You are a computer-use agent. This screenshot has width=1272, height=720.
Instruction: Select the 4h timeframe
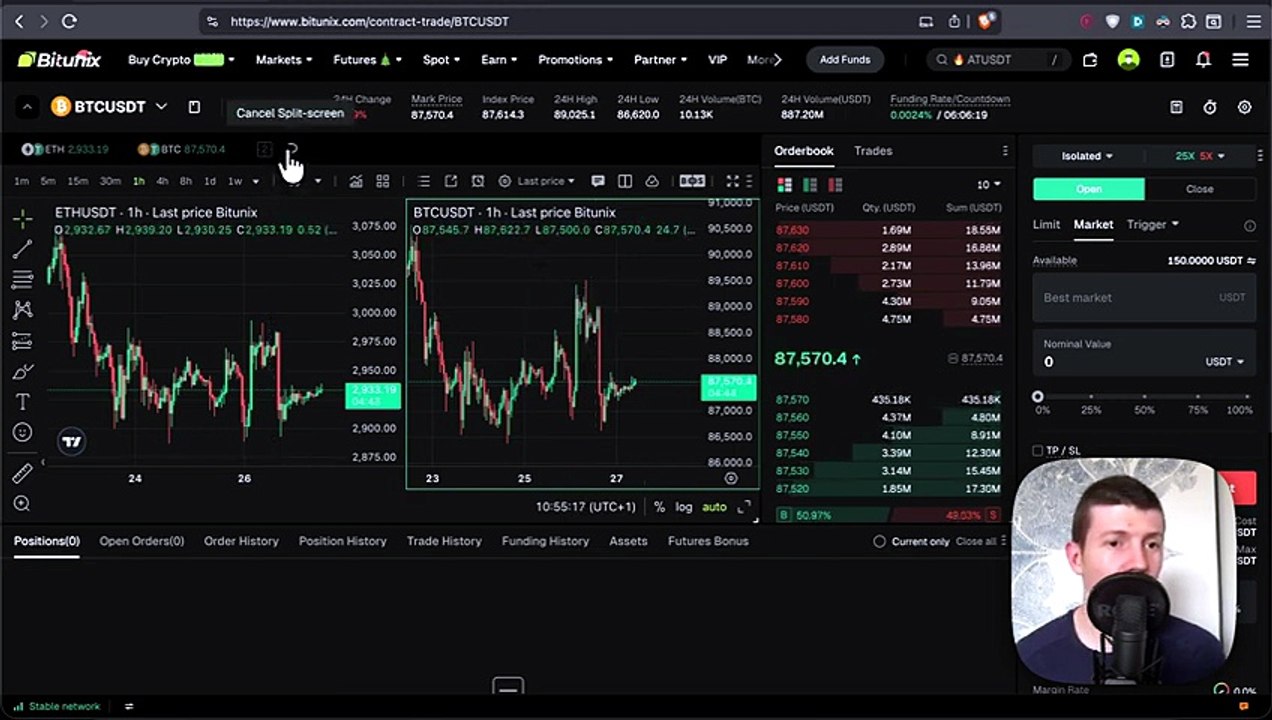coord(162,181)
